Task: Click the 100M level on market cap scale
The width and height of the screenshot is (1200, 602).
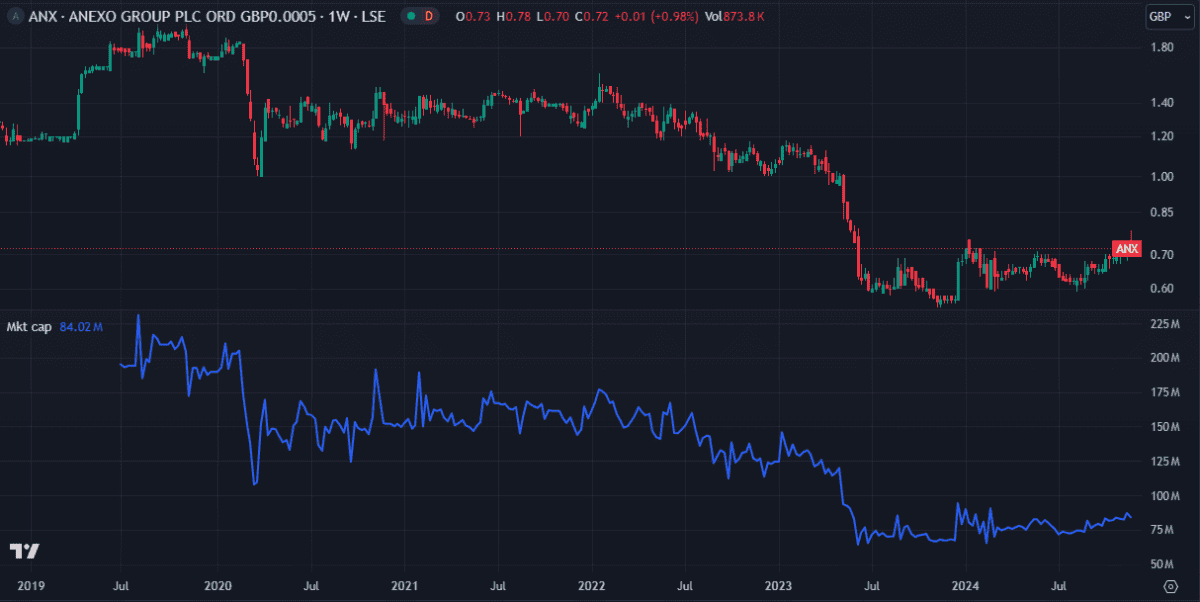Action: tap(1162, 496)
